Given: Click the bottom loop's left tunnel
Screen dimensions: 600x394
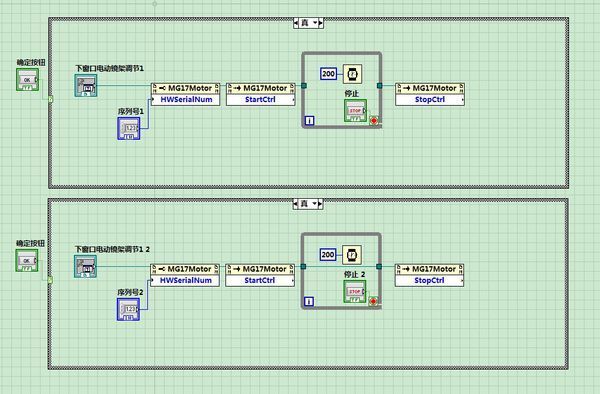Looking at the screenshot, I should [x=303, y=267].
